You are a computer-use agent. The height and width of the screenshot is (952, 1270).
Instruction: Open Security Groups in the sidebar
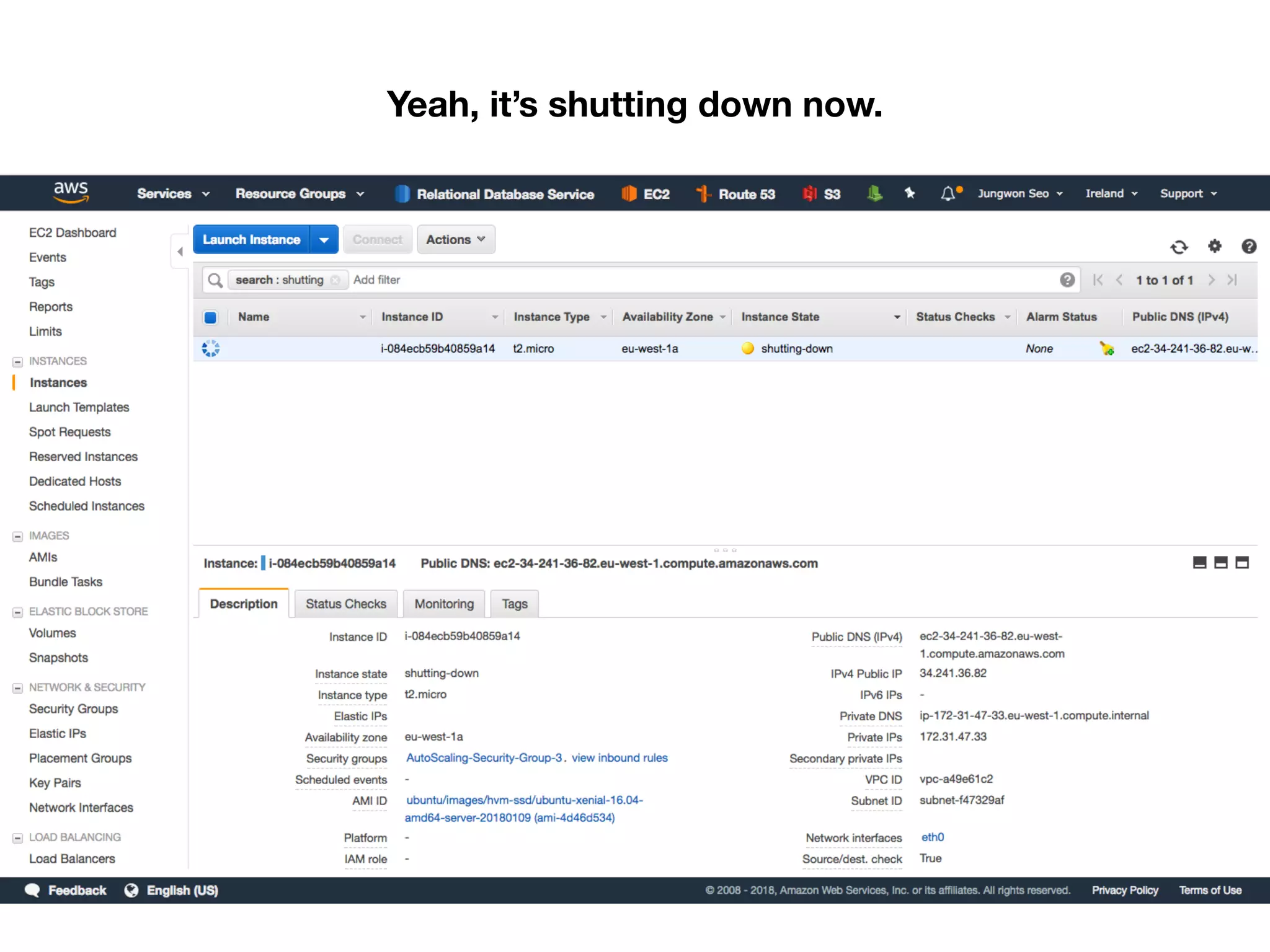pyautogui.click(x=73, y=709)
